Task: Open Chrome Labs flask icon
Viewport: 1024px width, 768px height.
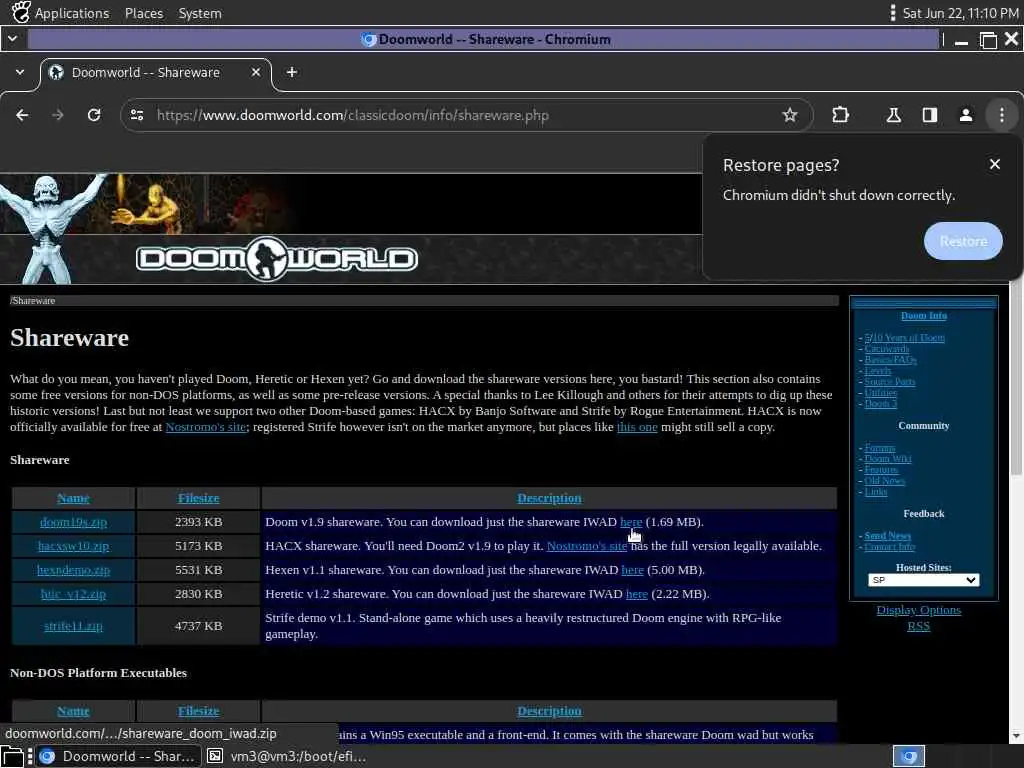Action: pyautogui.click(x=893, y=115)
